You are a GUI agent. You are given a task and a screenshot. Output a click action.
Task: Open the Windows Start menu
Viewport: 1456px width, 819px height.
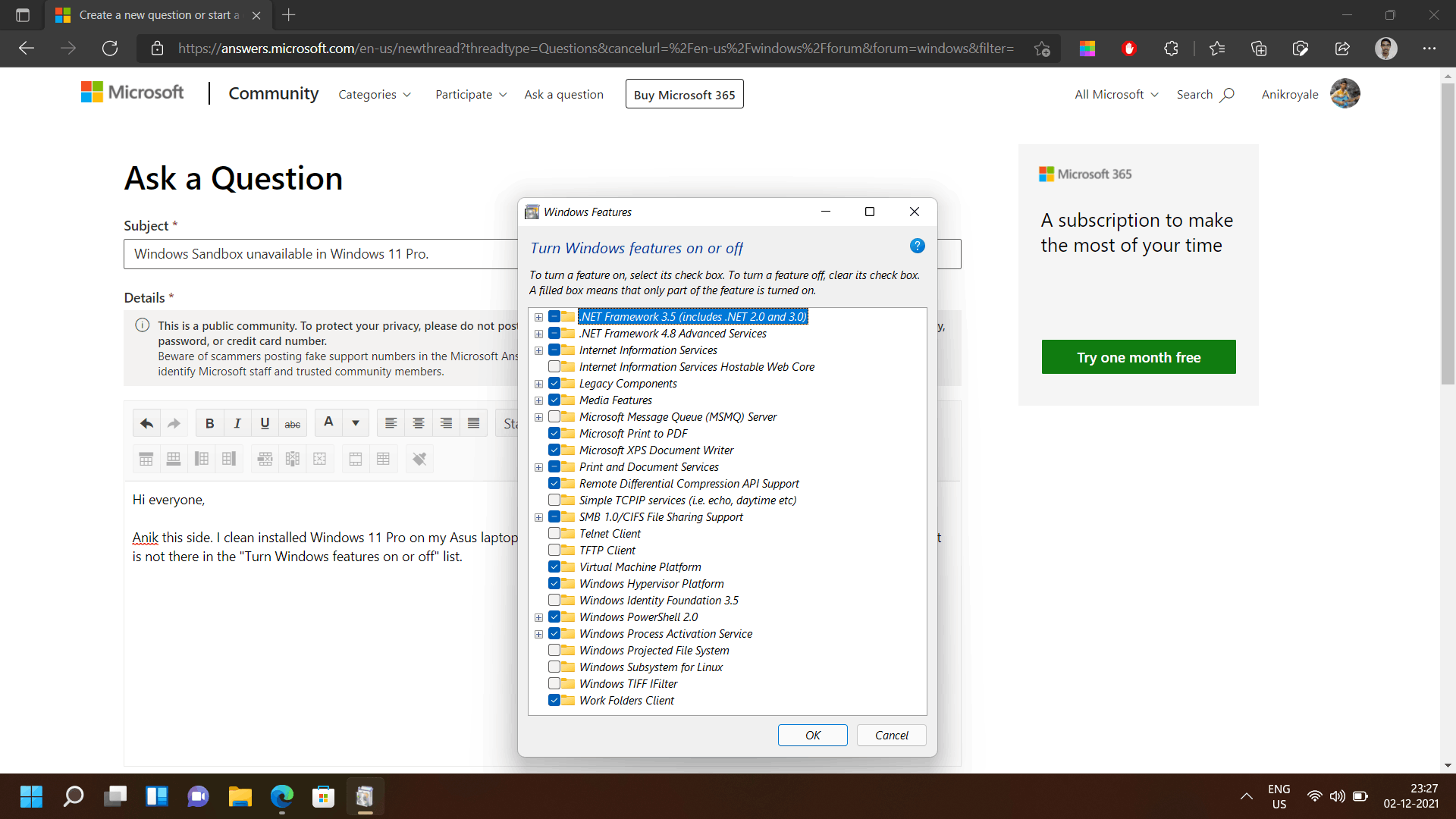31,796
